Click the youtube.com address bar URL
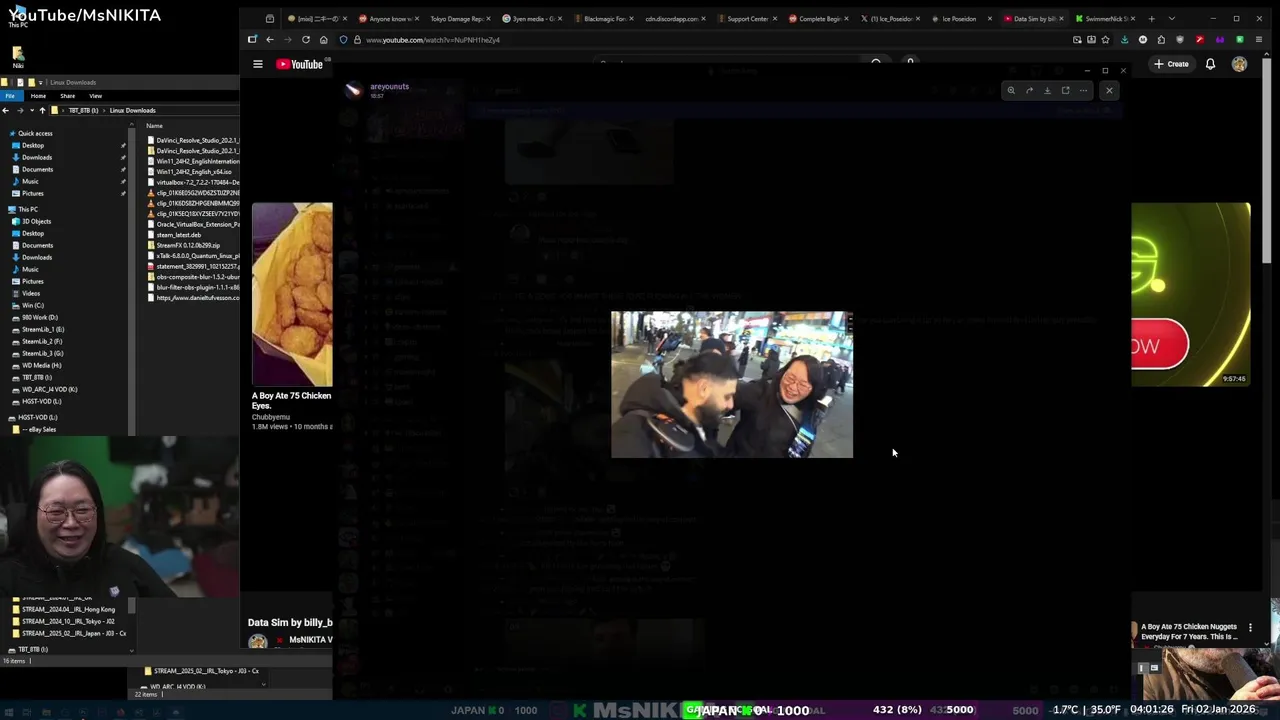This screenshot has height=720, width=1280. coord(433,40)
